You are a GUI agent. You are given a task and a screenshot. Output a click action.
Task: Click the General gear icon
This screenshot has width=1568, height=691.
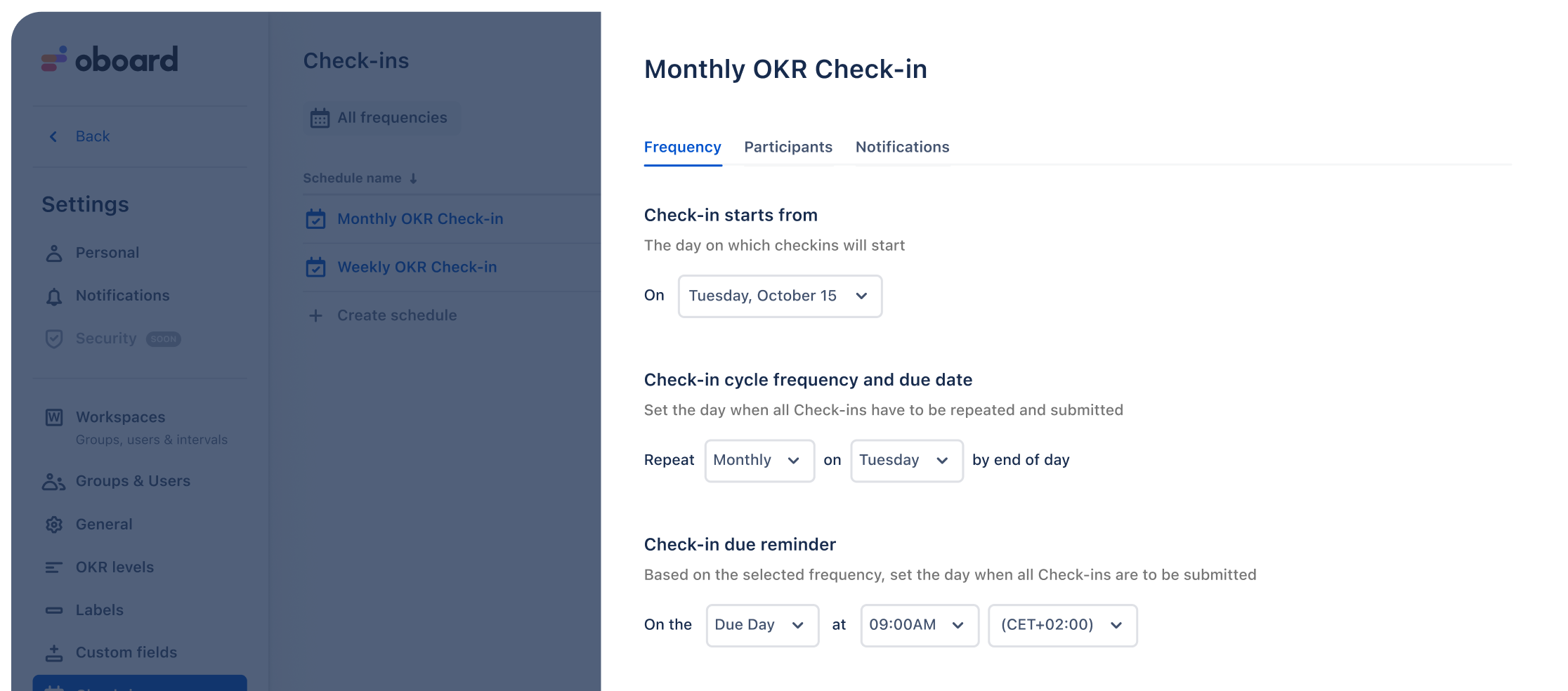[x=54, y=525]
